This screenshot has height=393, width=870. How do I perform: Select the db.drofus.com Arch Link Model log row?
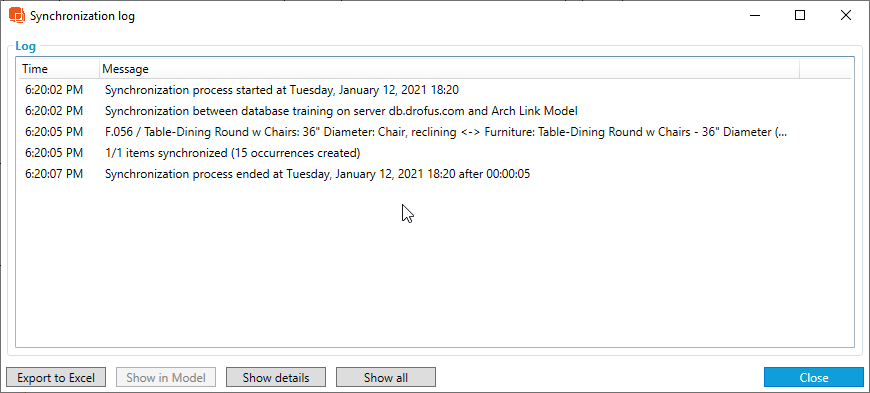(x=434, y=111)
